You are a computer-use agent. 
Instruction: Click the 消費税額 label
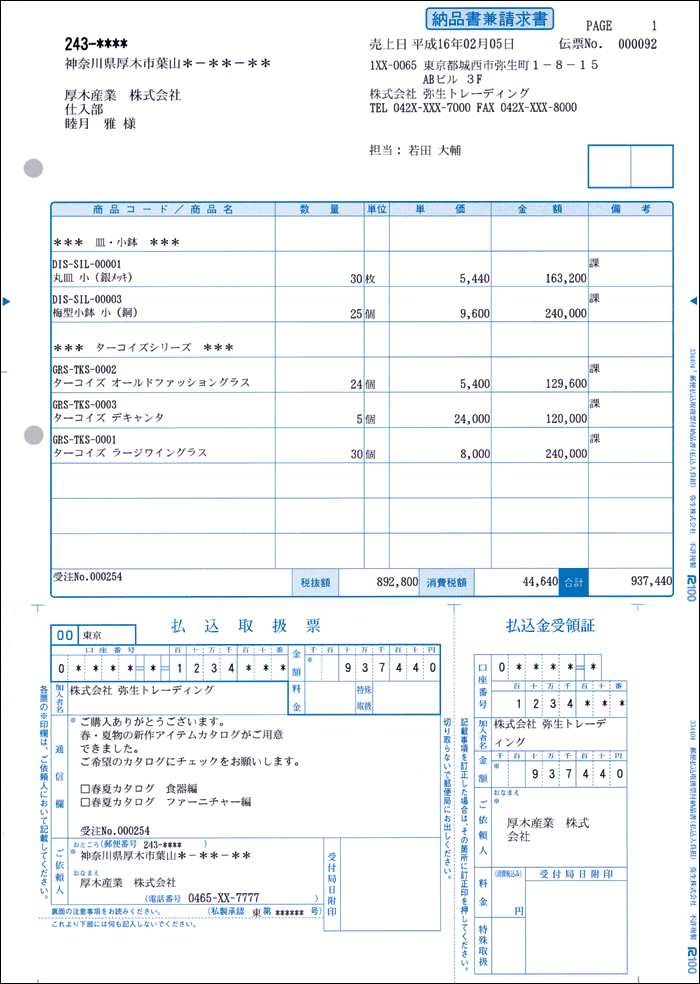coord(446,582)
